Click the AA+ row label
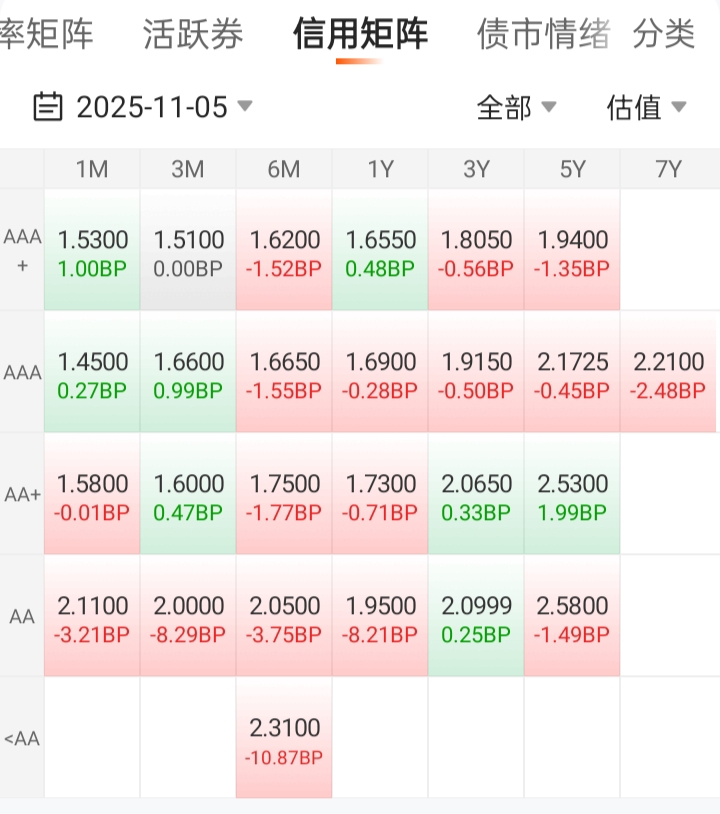Image resolution: width=720 pixels, height=814 pixels. pos(22,494)
